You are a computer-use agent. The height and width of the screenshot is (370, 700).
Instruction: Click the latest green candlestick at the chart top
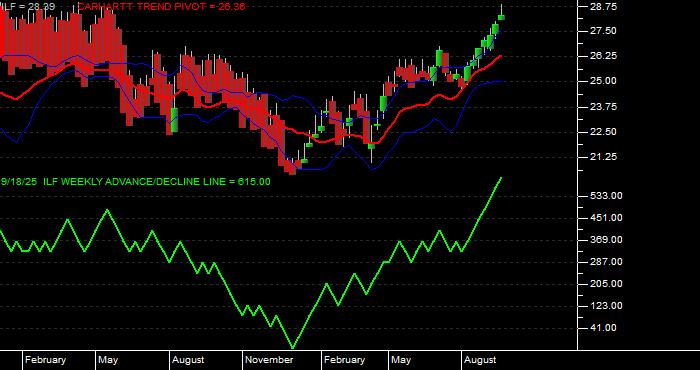(x=501, y=17)
